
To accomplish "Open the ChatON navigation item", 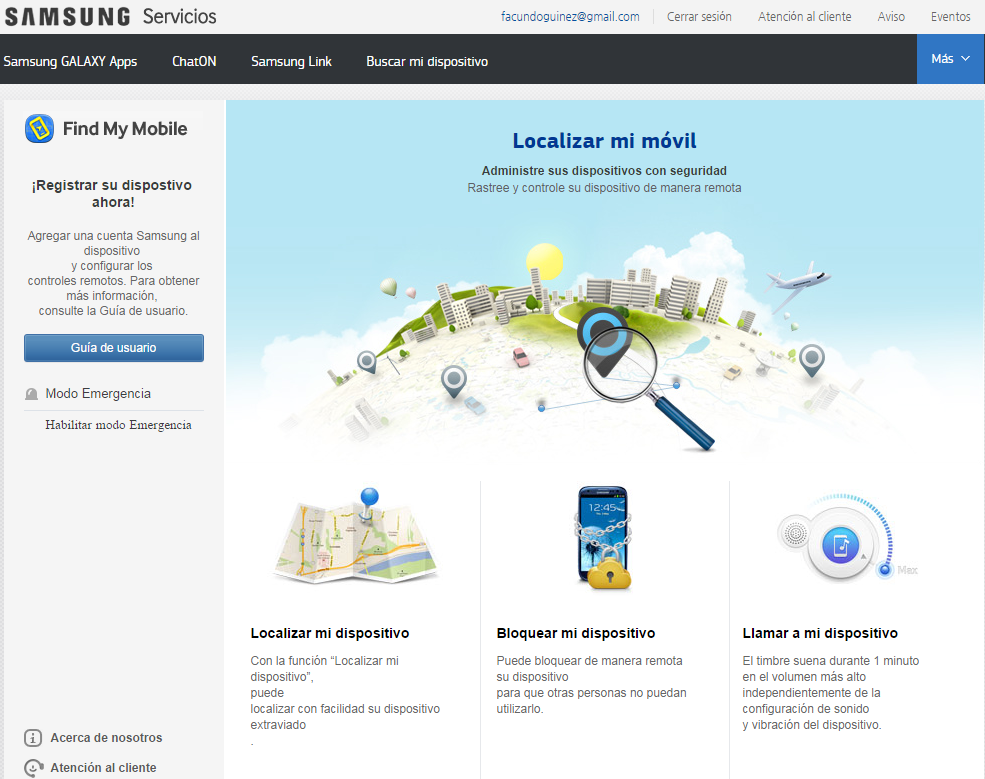I will pyautogui.click(x=194, y=62).
